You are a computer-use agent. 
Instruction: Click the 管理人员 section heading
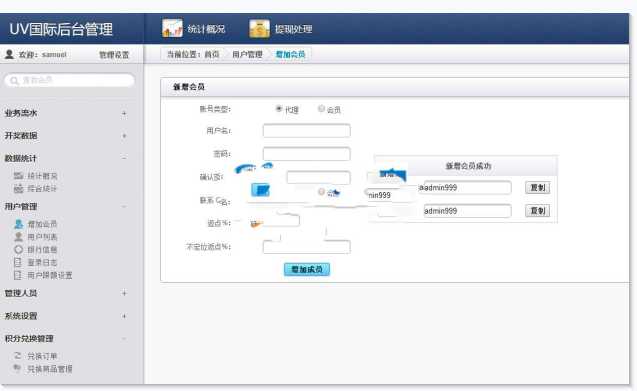21,293
